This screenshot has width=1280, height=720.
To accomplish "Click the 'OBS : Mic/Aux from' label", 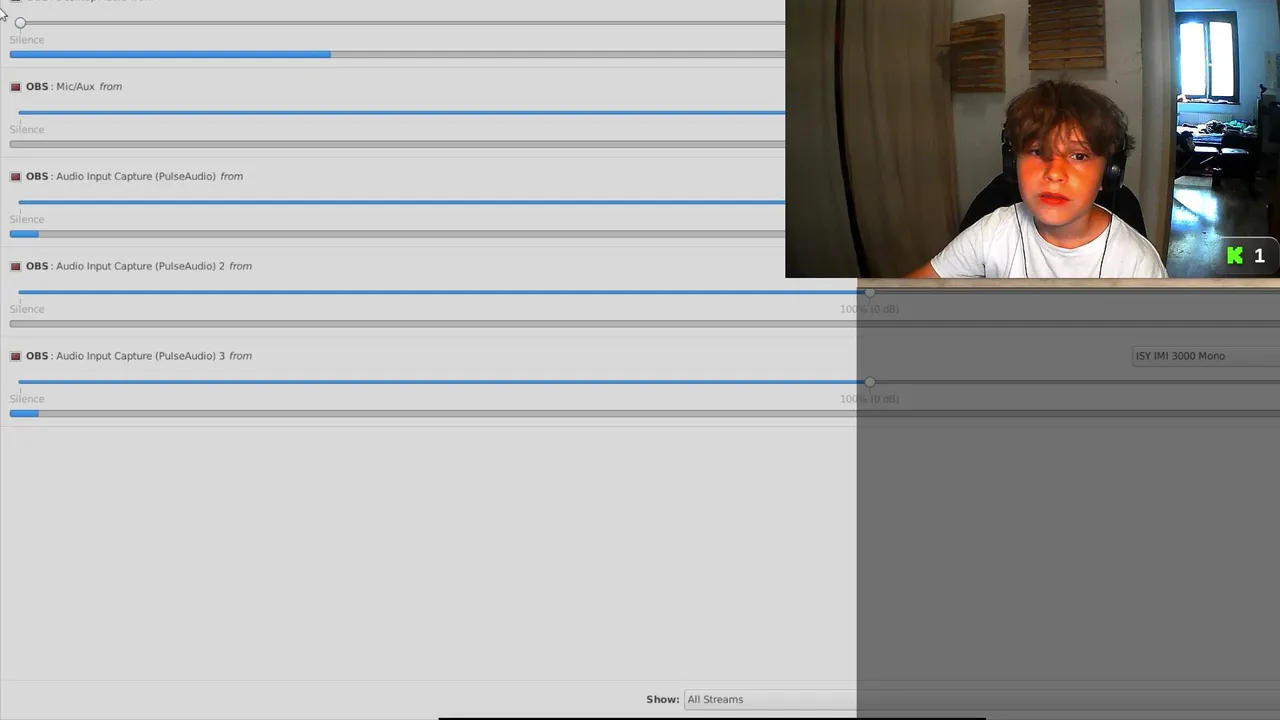I will tap(74, 87).
